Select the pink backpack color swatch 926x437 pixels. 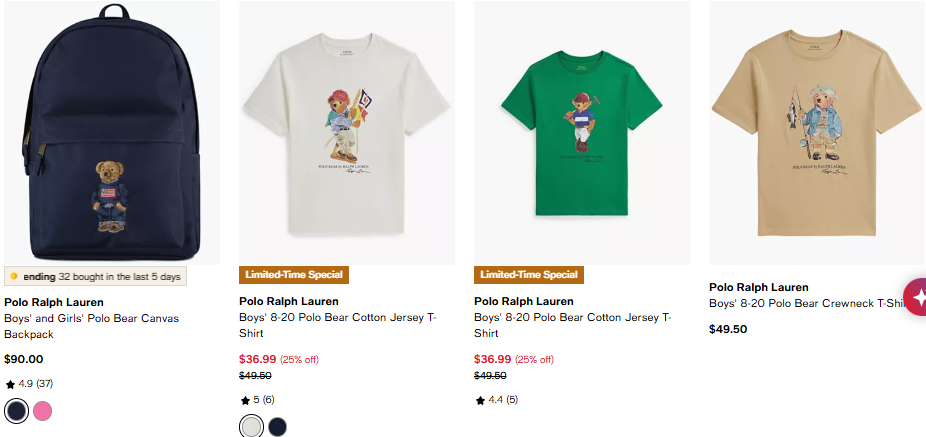click(x=43, y=411)
